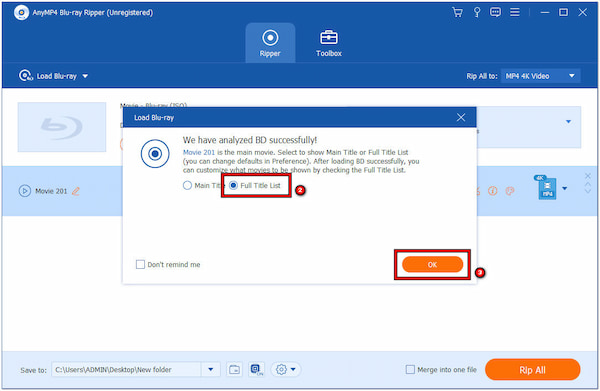Switch to the Toolbox tab
The image size is (600, 391).
329,43
